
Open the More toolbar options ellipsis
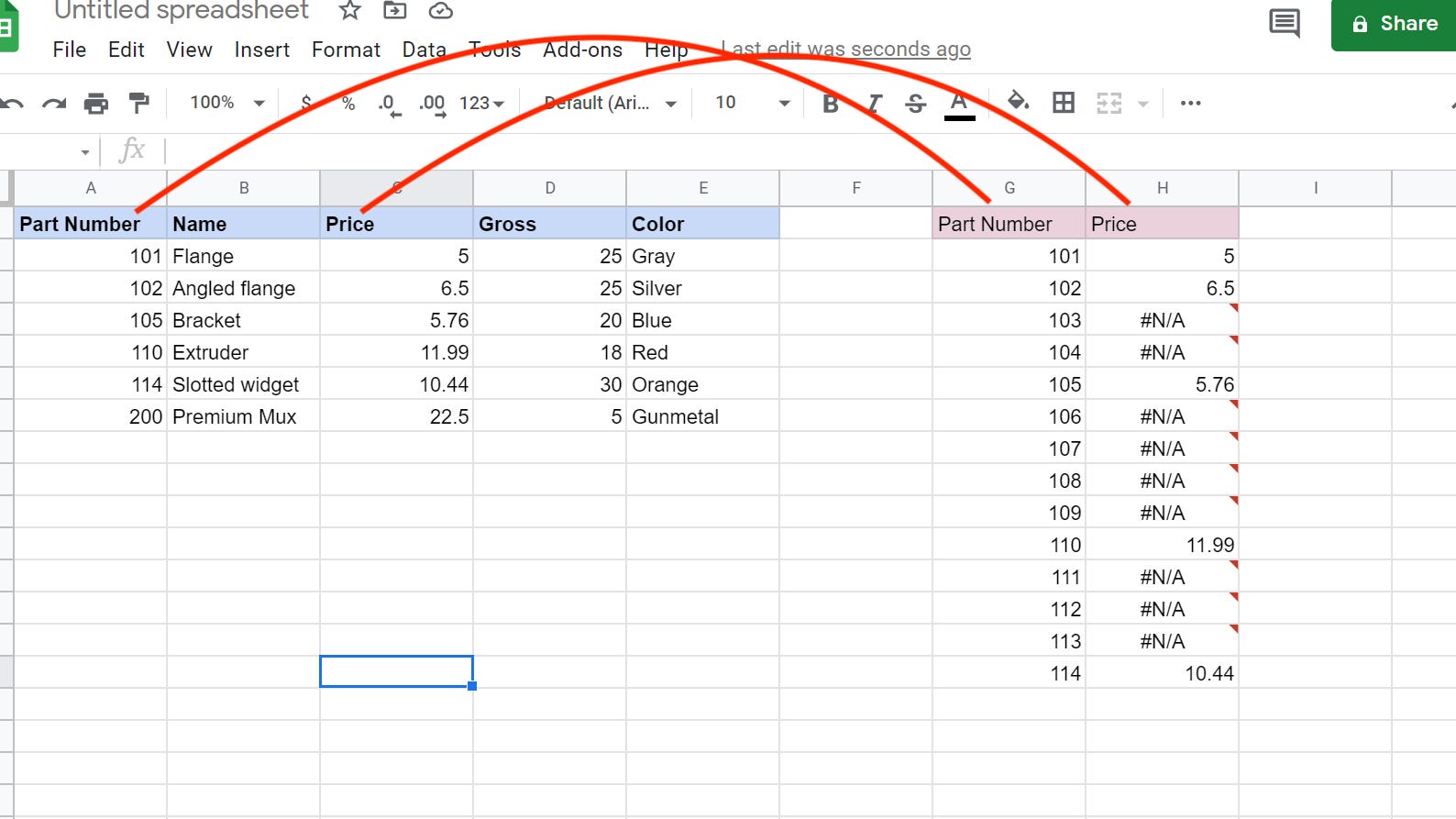(x=1190, y=103)
